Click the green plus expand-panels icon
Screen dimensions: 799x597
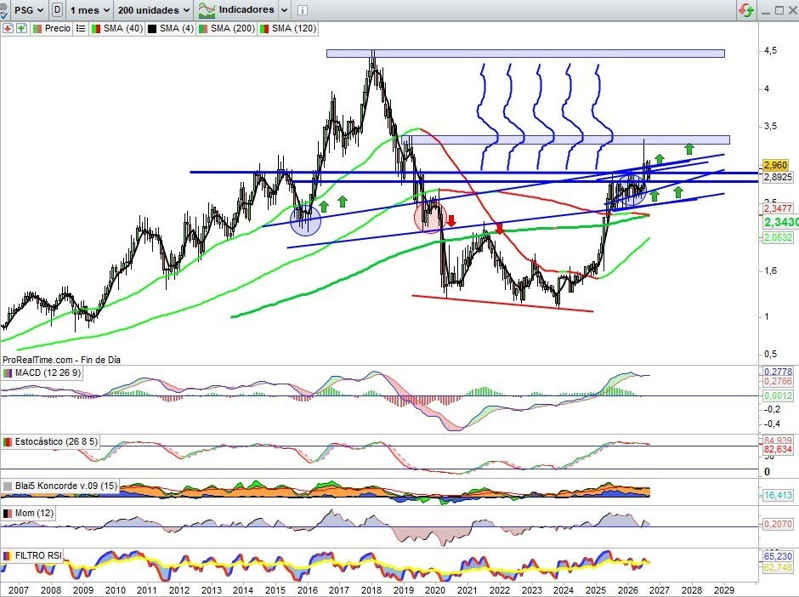click(x=21, y=29)
